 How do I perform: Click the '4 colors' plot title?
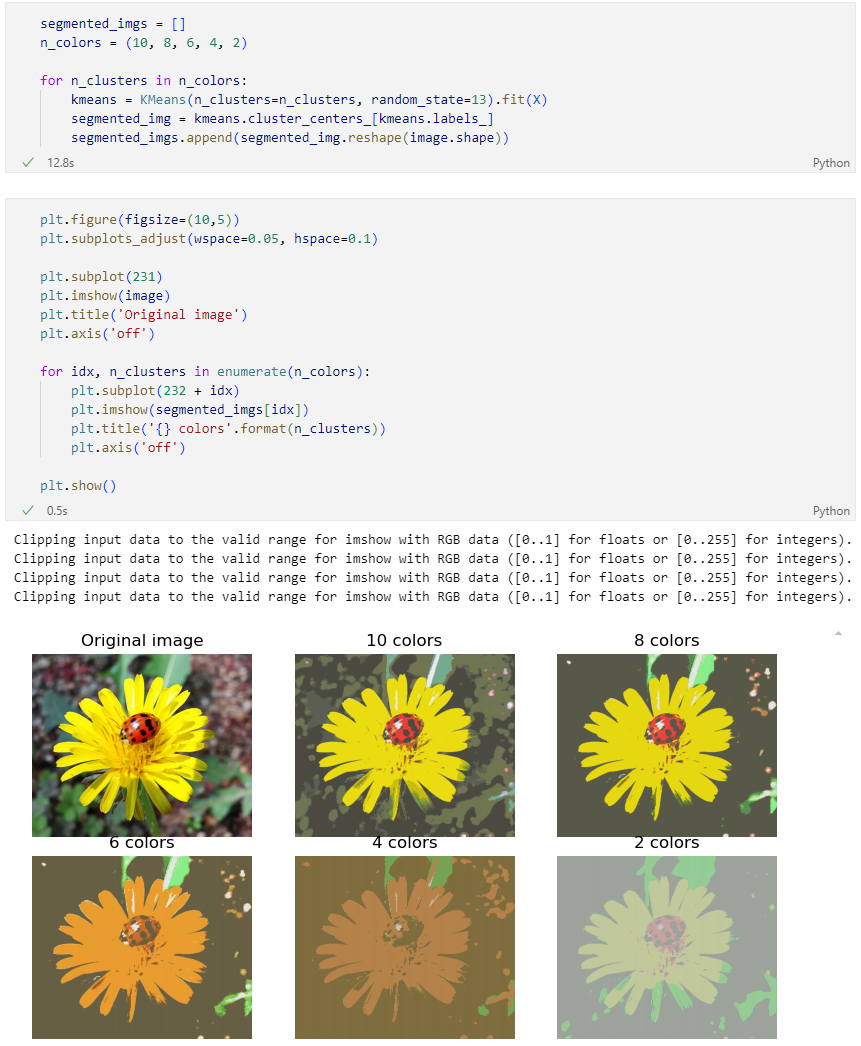point(405,843)
